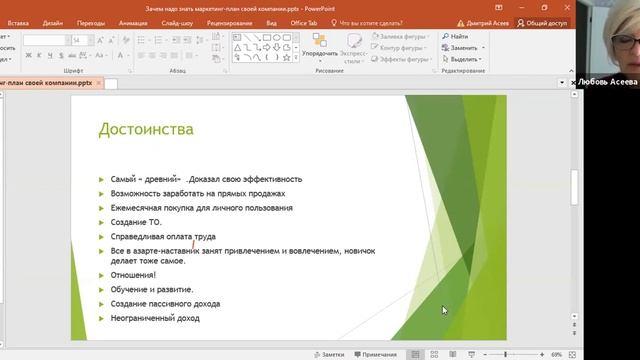Screen dimensions: 640x360
Task: Increase the list indent level
Action: coord(187,40)
